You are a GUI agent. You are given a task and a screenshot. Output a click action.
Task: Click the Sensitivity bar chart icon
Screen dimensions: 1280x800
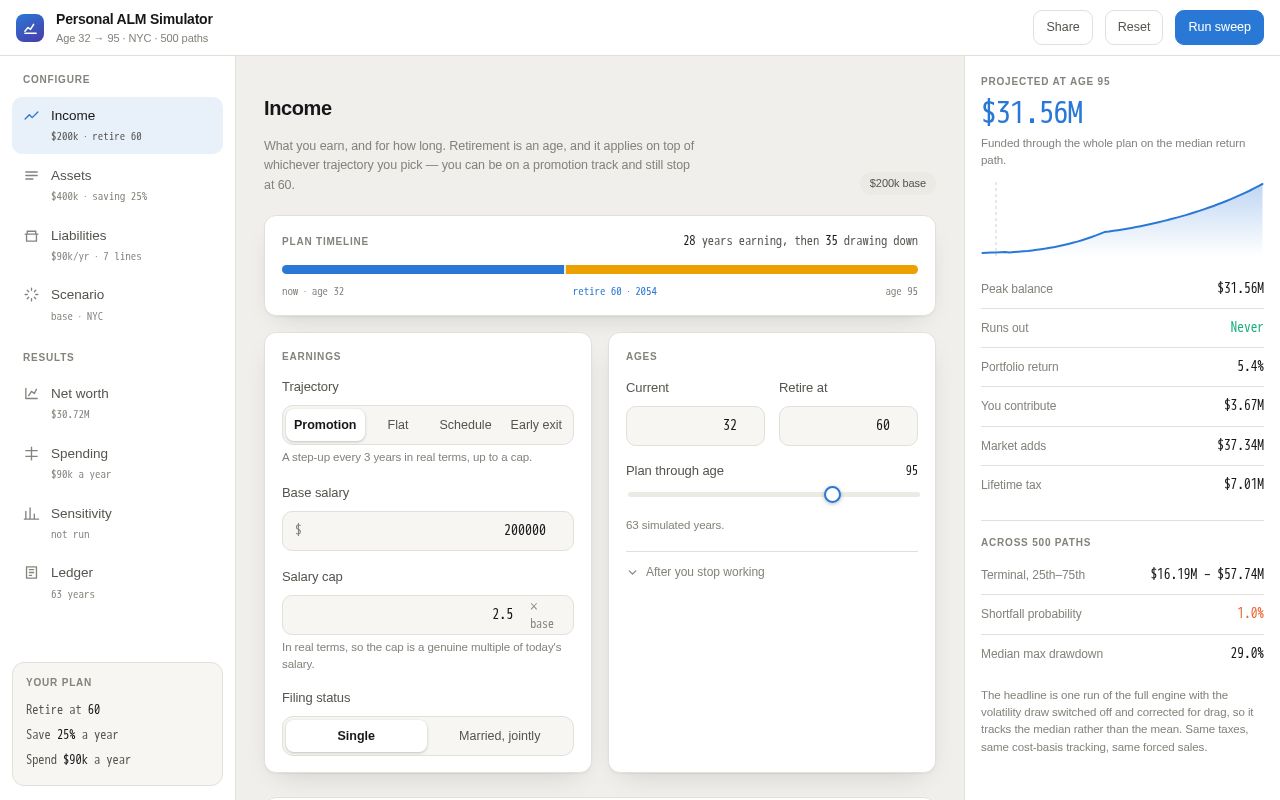click(x=31, y=513)
